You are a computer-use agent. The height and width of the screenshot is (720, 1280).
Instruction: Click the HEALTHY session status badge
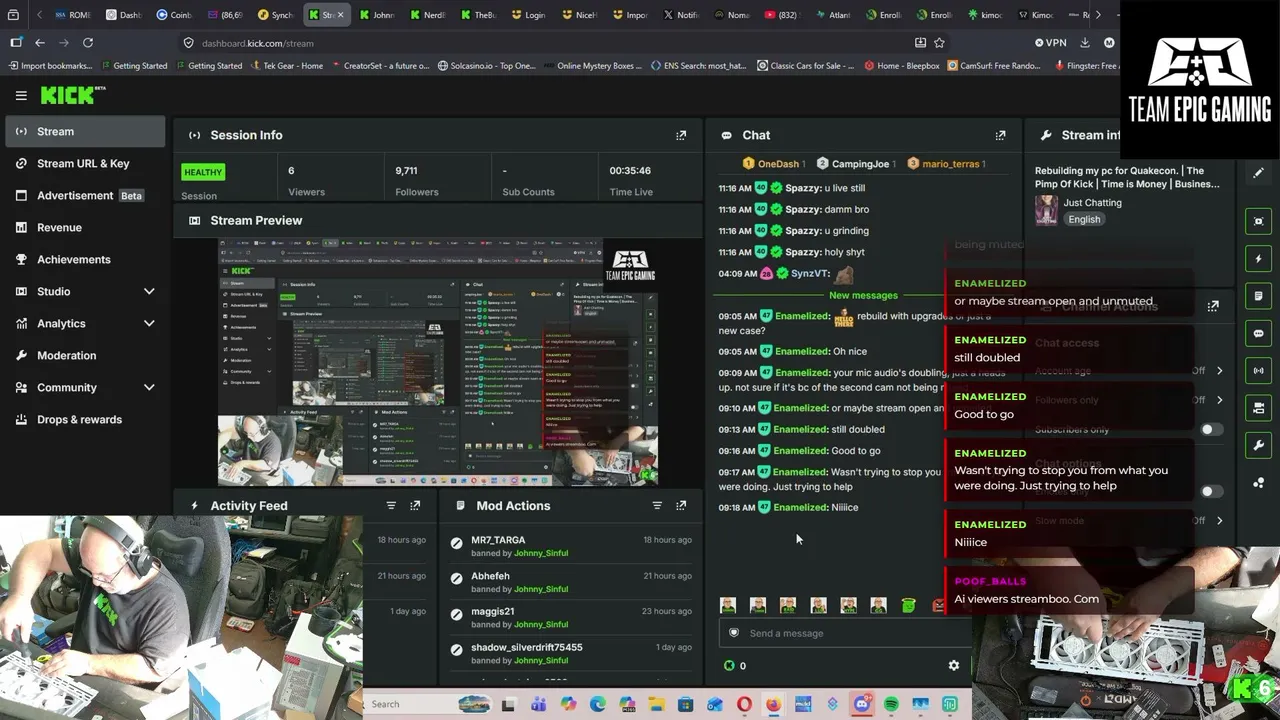[203, 172]
